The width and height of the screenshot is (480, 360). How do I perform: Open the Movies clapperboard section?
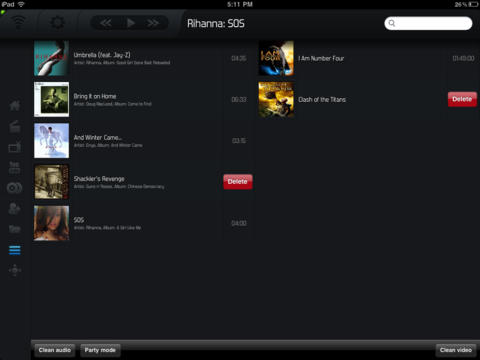[15, 127]
